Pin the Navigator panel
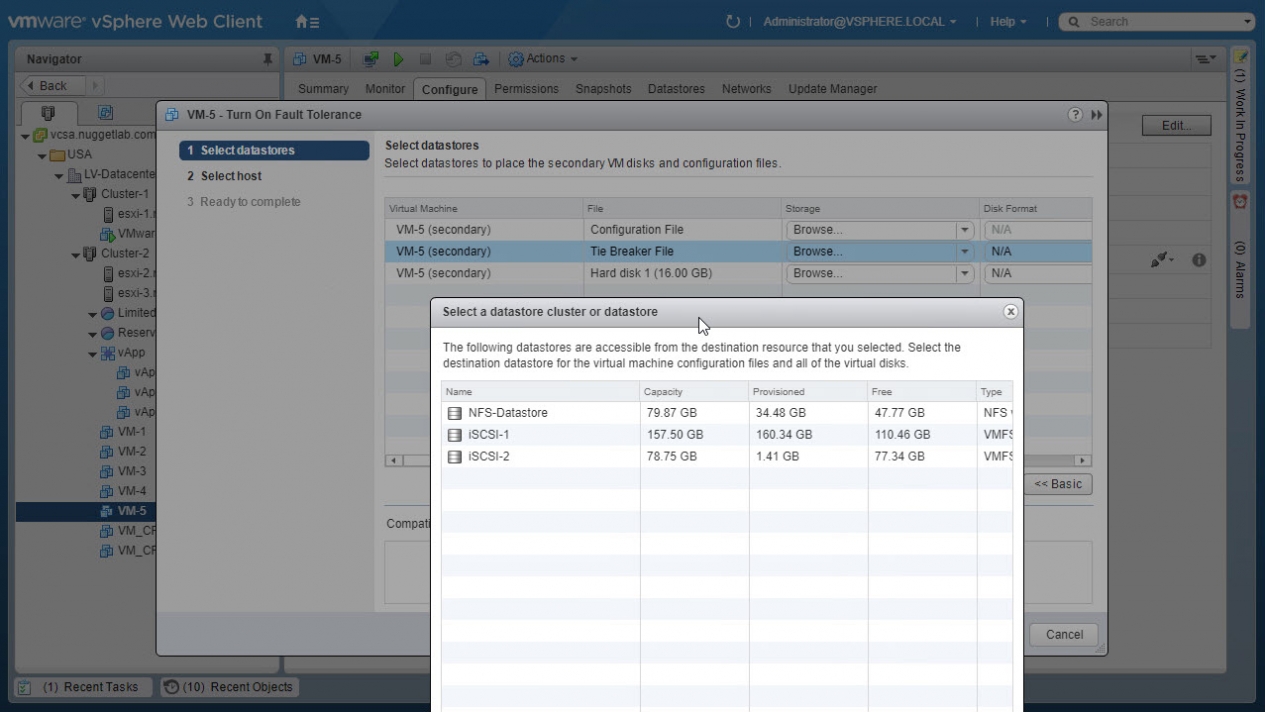Image resolution: width=1265 pixels, height=712 pixels. pos(267,59)
